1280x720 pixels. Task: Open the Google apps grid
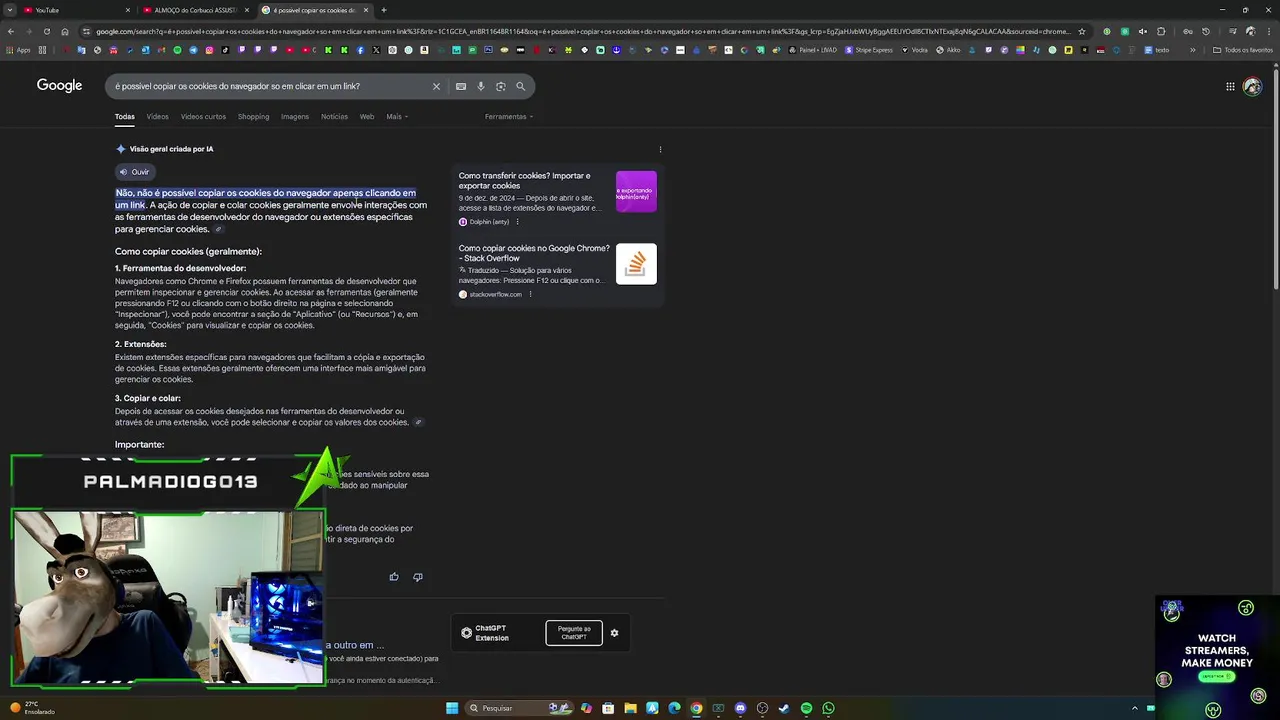pos(1230,86)
